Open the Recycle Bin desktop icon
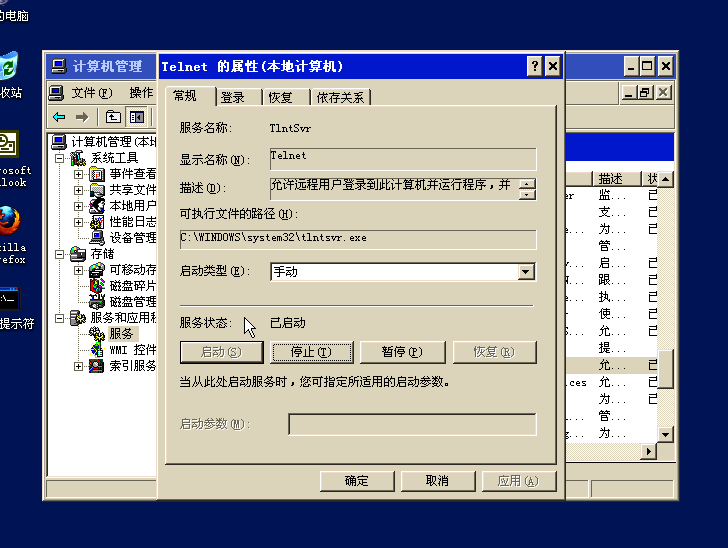This screenshot has width=728, height=548. [x=8, y=66]
